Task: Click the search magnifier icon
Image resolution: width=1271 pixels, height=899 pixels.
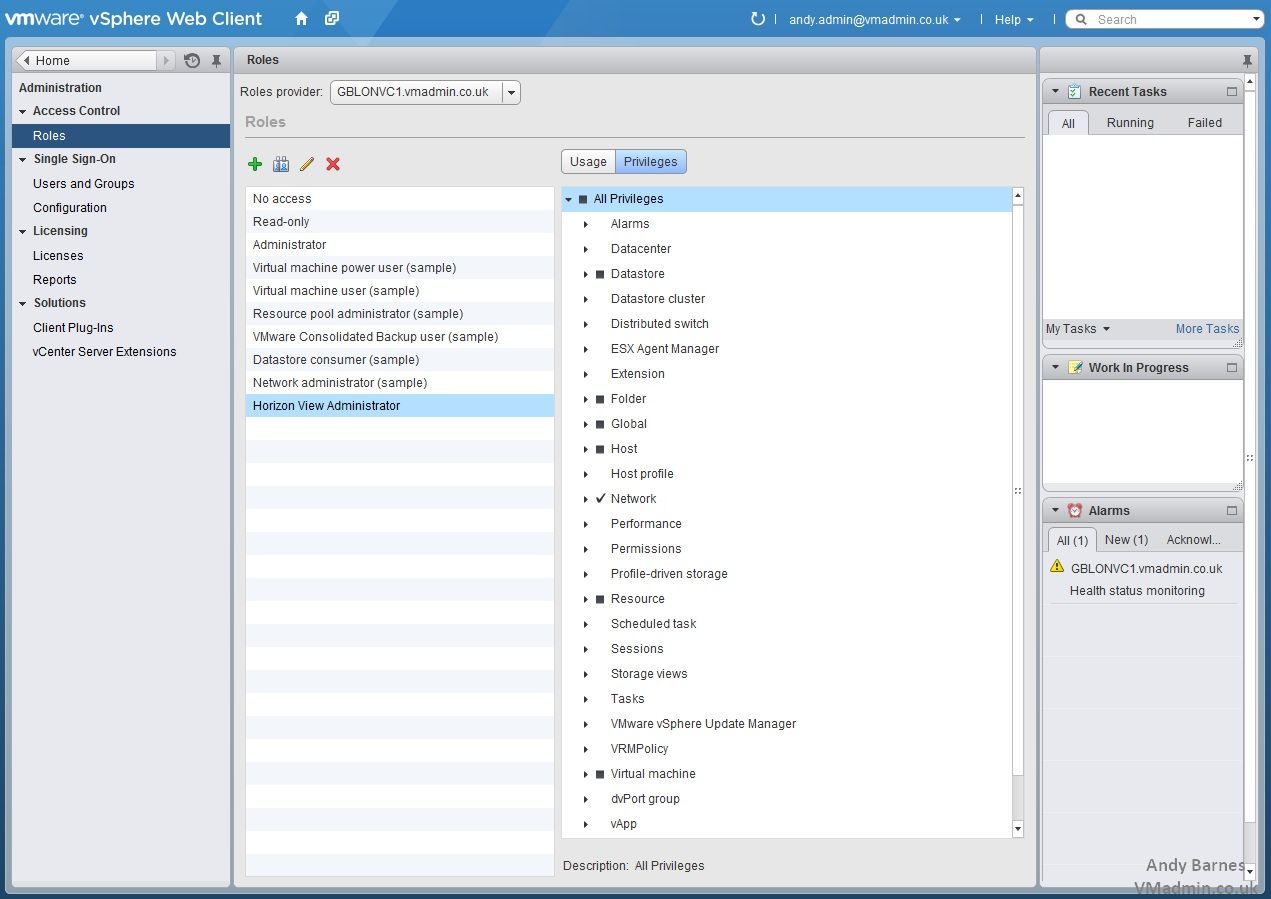Action: [1081, 20]
